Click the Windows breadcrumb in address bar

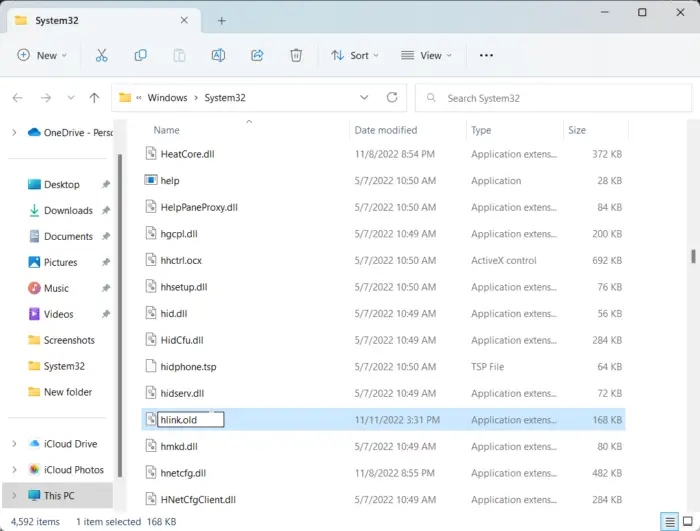click(167, 98)
